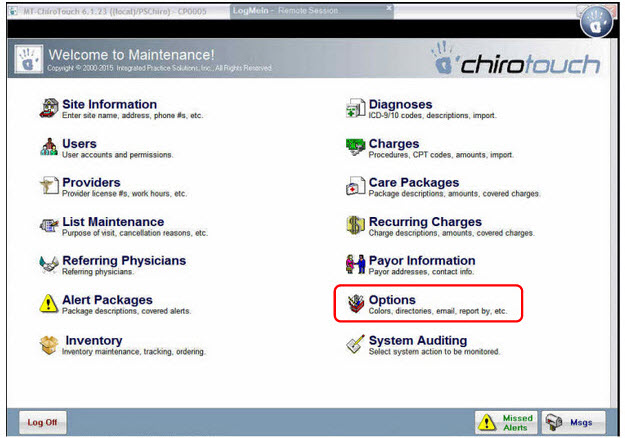Click the Msgs mailbox icon

pos(554,422)
